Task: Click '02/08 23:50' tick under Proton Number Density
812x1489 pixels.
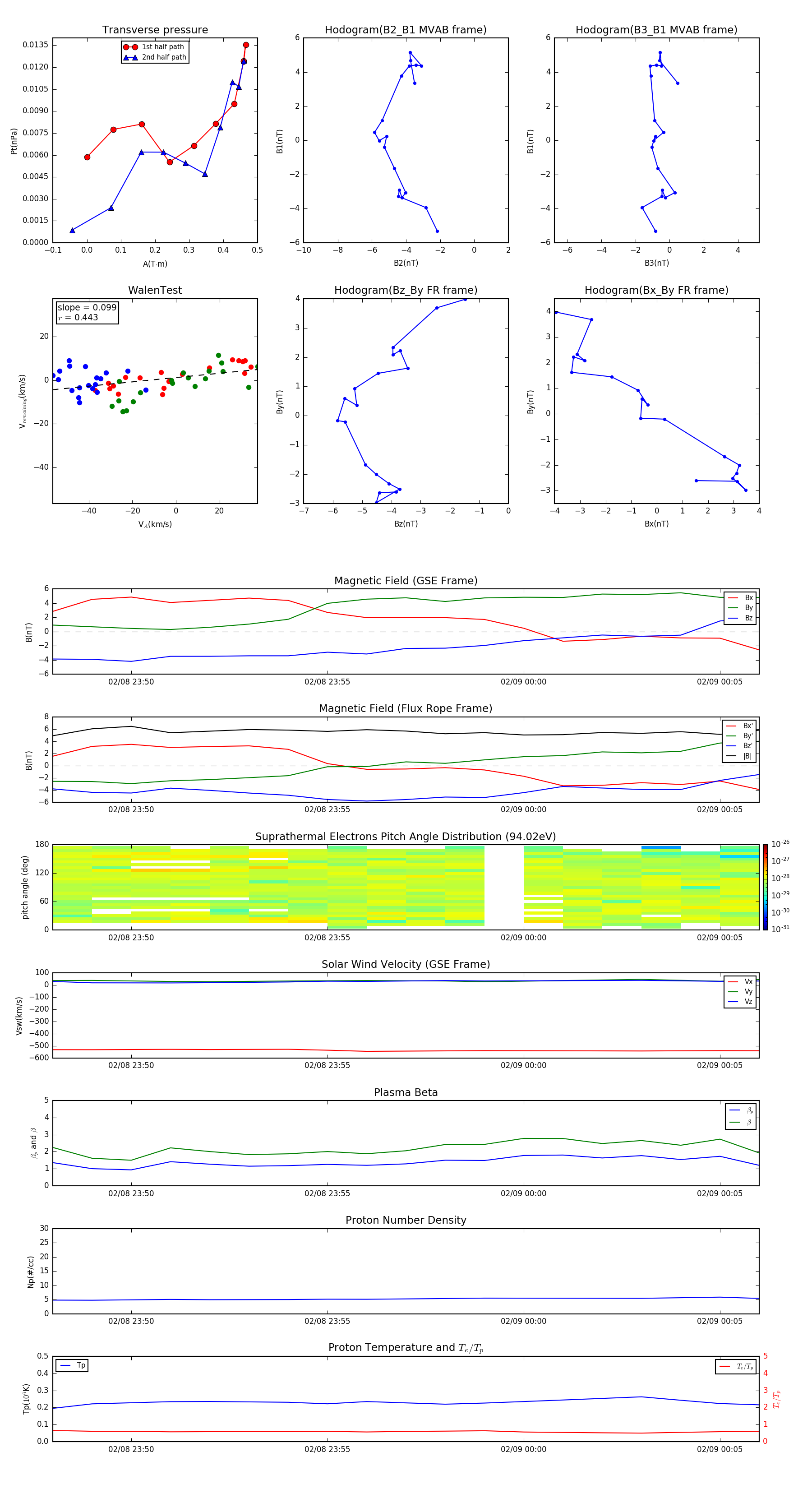Action: pos(131,1321)
